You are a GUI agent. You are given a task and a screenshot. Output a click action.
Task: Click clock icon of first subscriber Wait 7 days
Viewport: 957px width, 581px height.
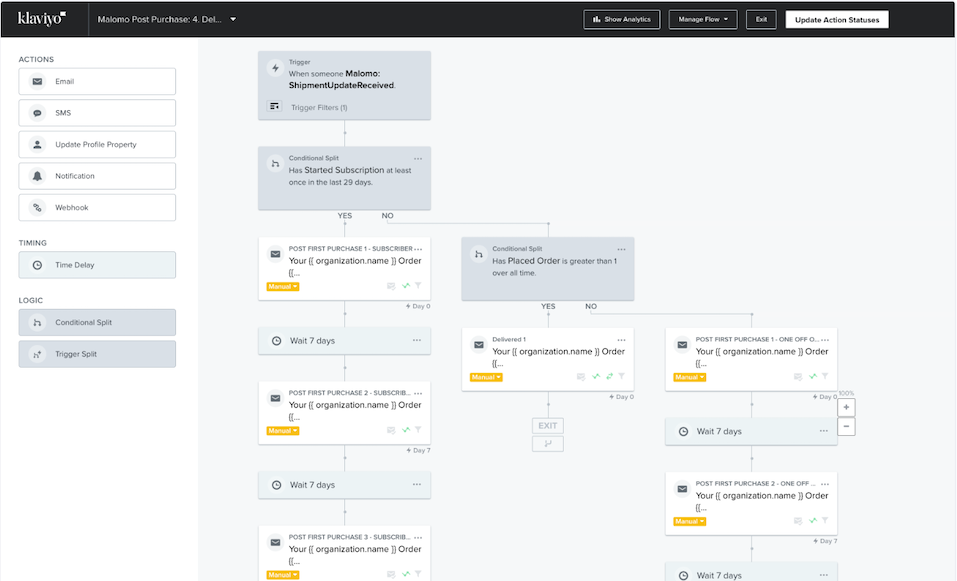276,341
